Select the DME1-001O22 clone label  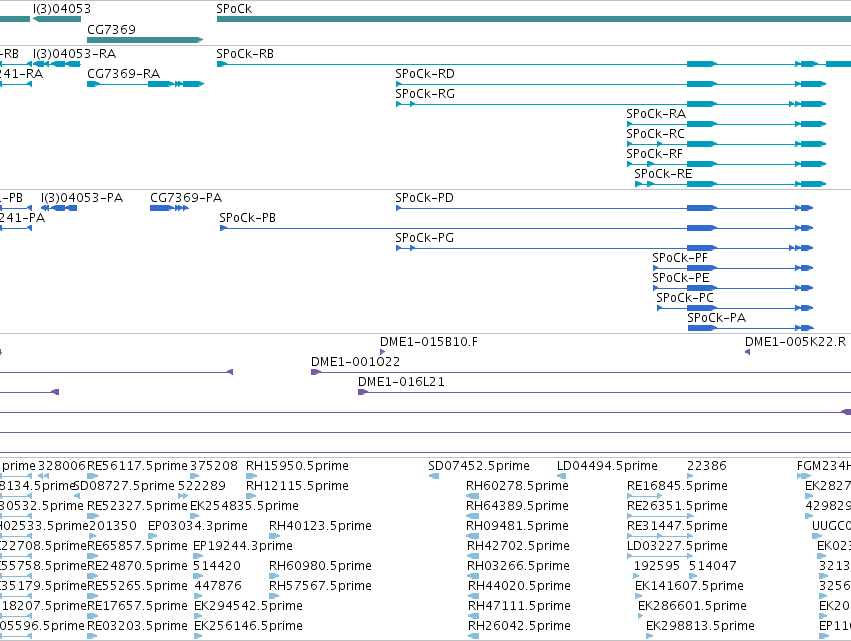point(355,362)
